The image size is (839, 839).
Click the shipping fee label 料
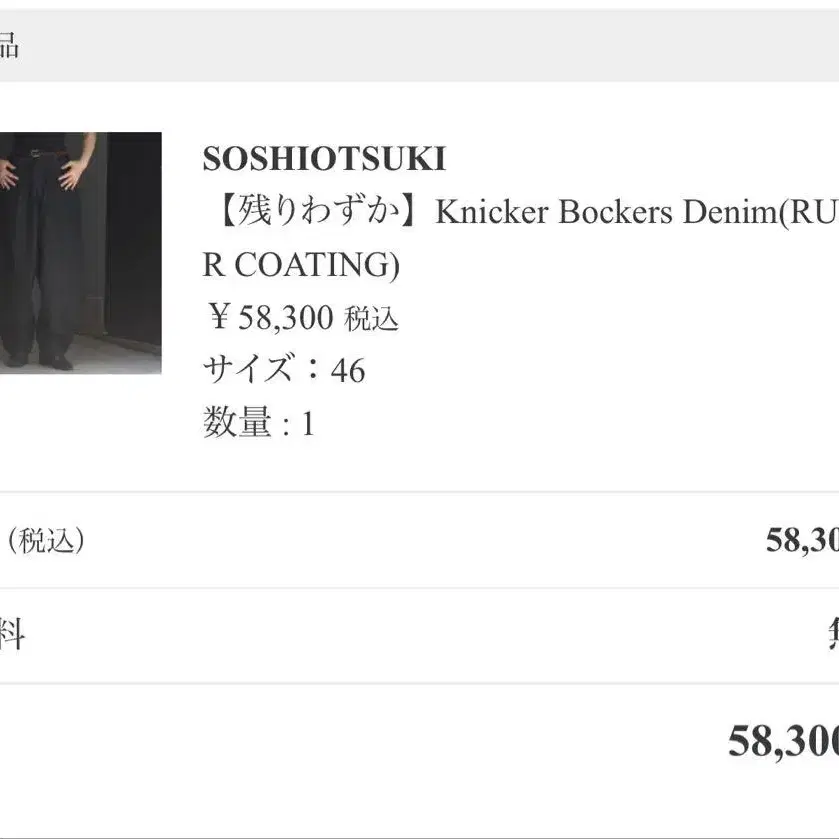pos(12,635)
